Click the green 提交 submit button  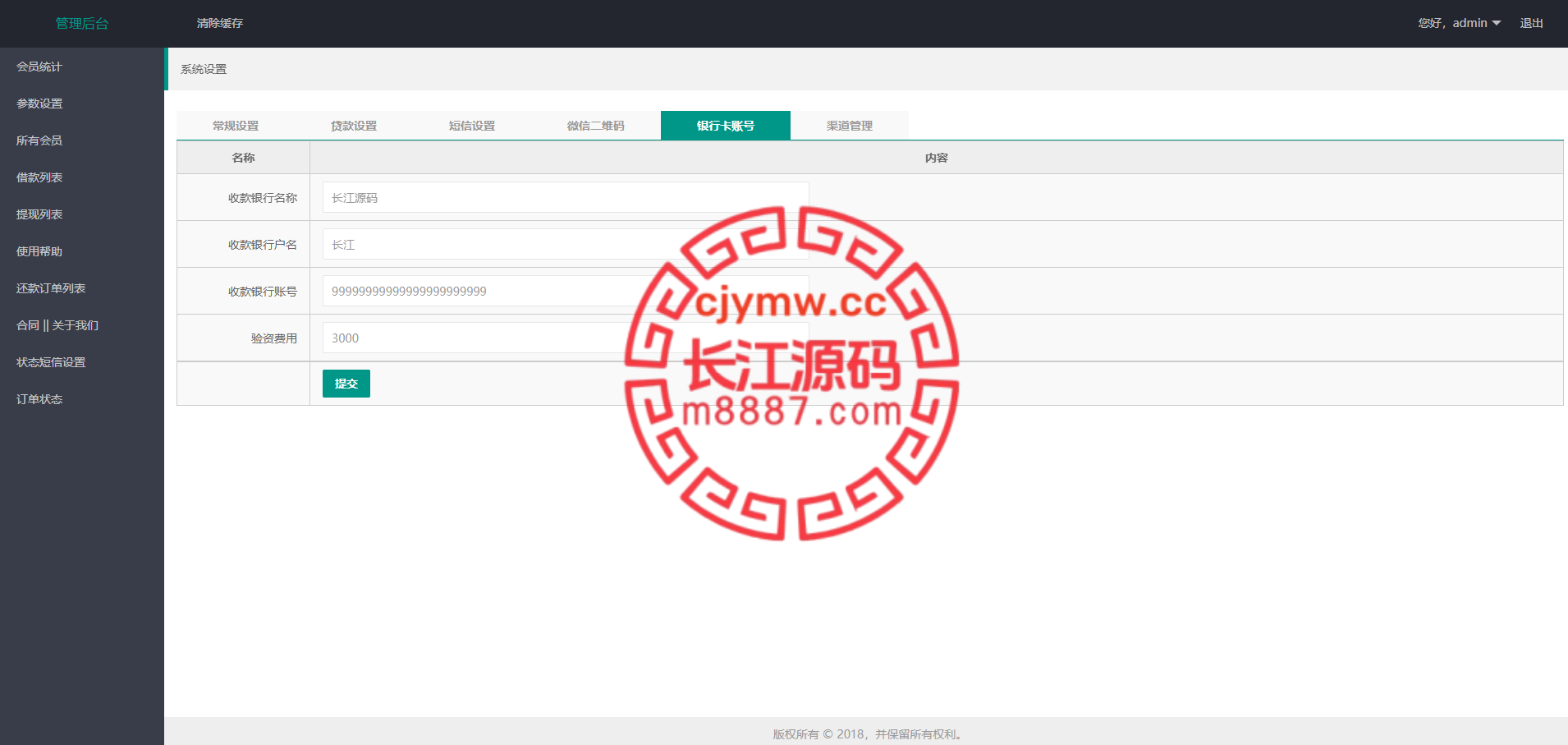tap(346, 384)
